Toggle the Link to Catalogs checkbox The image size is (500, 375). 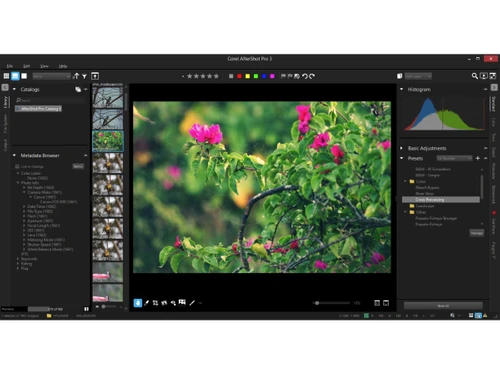(x=17, y=166)
